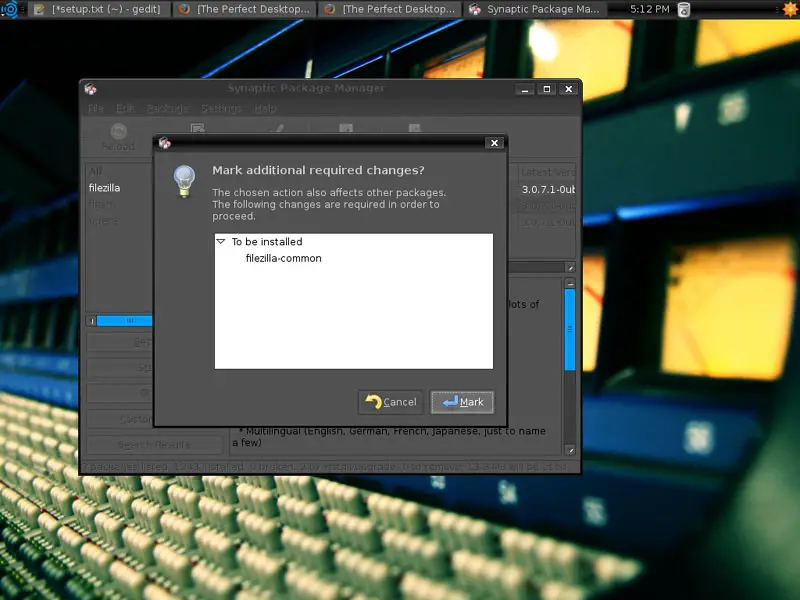Screen dimensions: 800x600
Task: Click the version 3.0.7.1-0ub cell
Action: click(548, 189)
